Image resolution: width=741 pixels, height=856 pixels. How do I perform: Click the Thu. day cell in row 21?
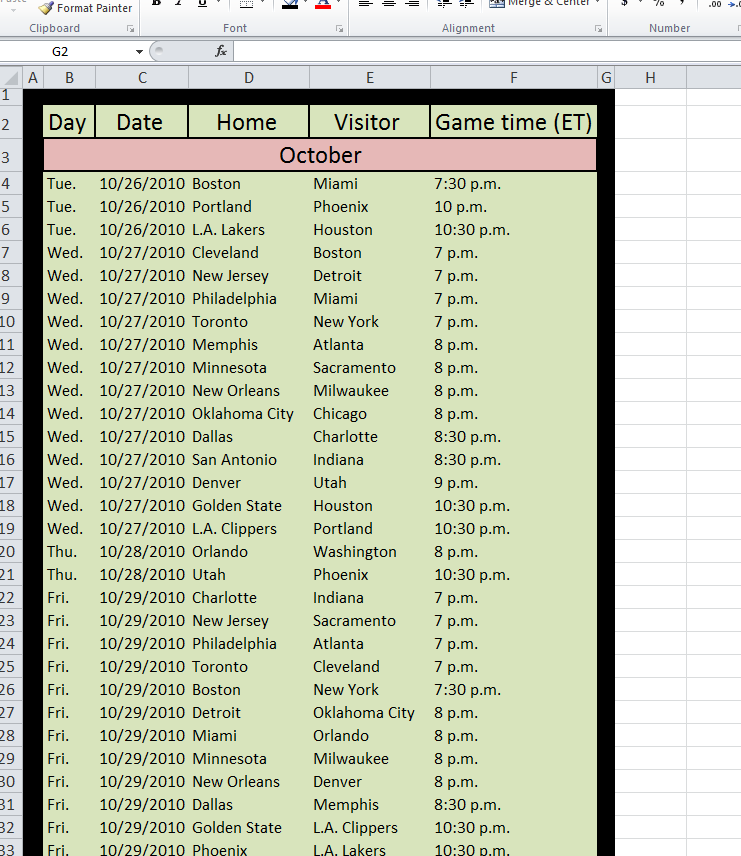69,574
